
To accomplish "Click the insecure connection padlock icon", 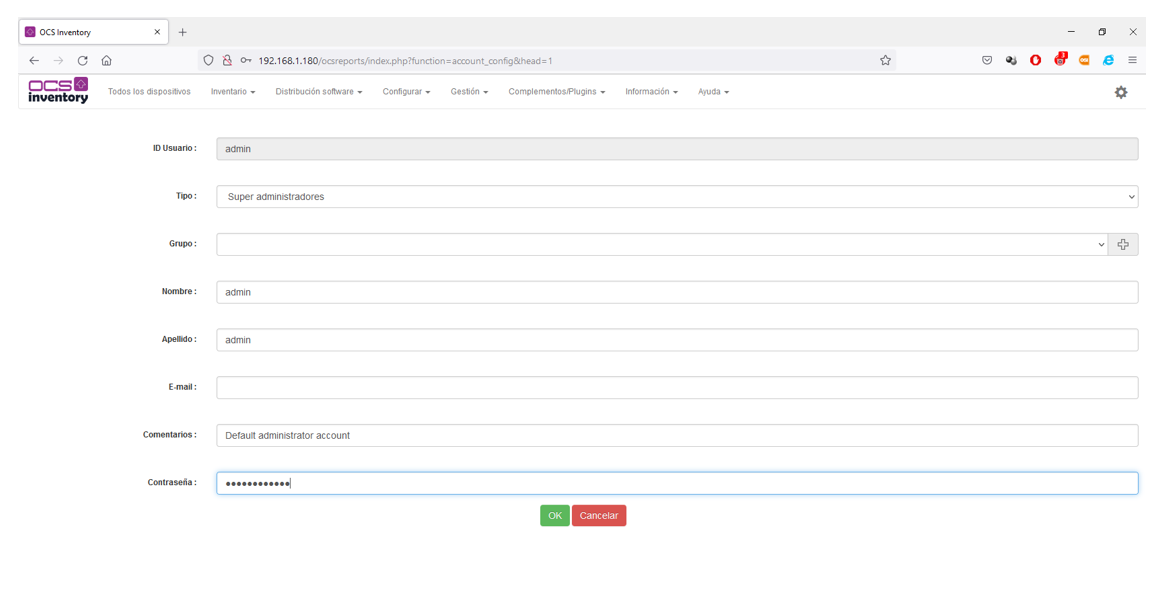I will point(227,60).
